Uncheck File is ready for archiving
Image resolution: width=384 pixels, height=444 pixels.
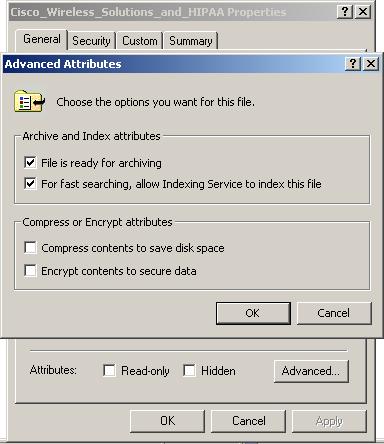click(30, 163)
